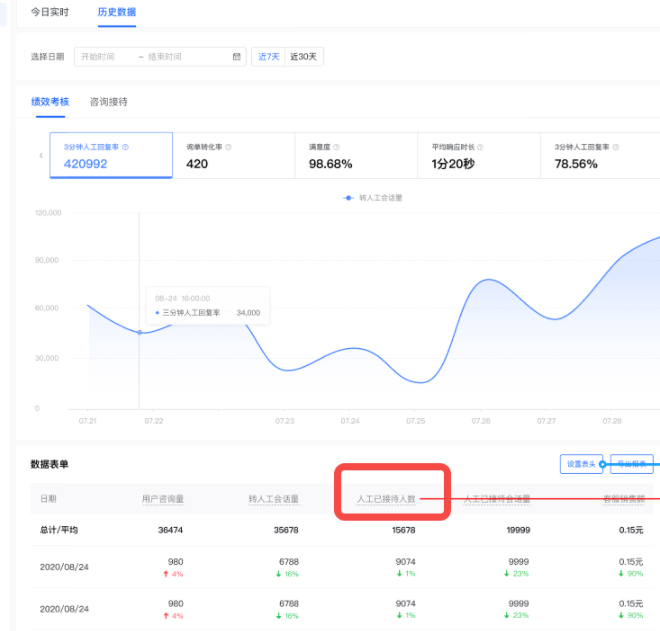Open the 历史数据 tab
The height and width of the screenshot is (631, 660).
[x=117, y=12]
